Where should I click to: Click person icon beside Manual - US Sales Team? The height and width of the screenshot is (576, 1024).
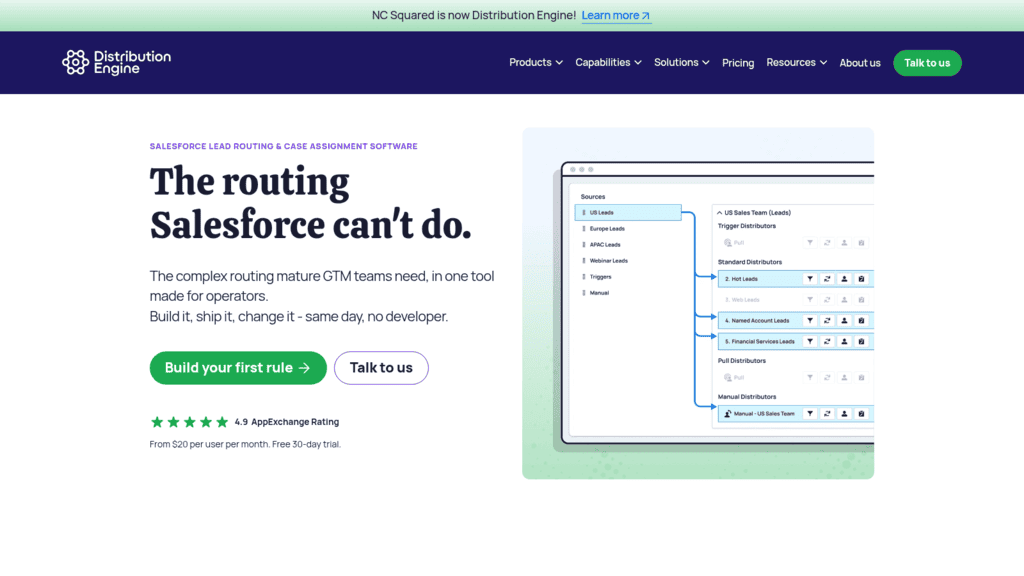click(728, 413)
